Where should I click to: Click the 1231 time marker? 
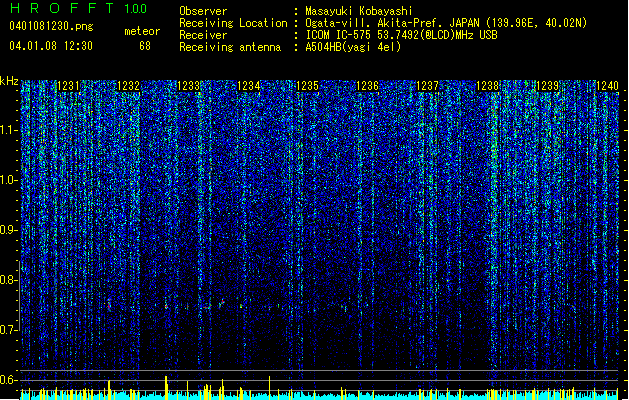69,85
